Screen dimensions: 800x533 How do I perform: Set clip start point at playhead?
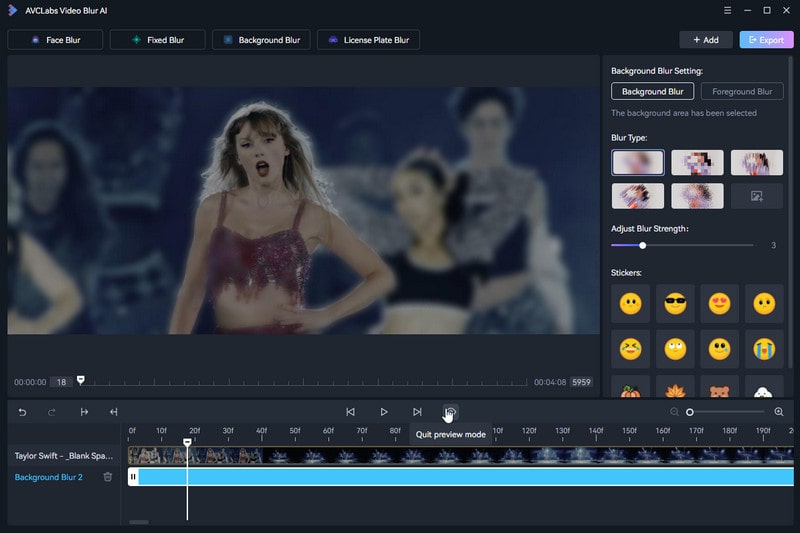[x=84, y=412]
